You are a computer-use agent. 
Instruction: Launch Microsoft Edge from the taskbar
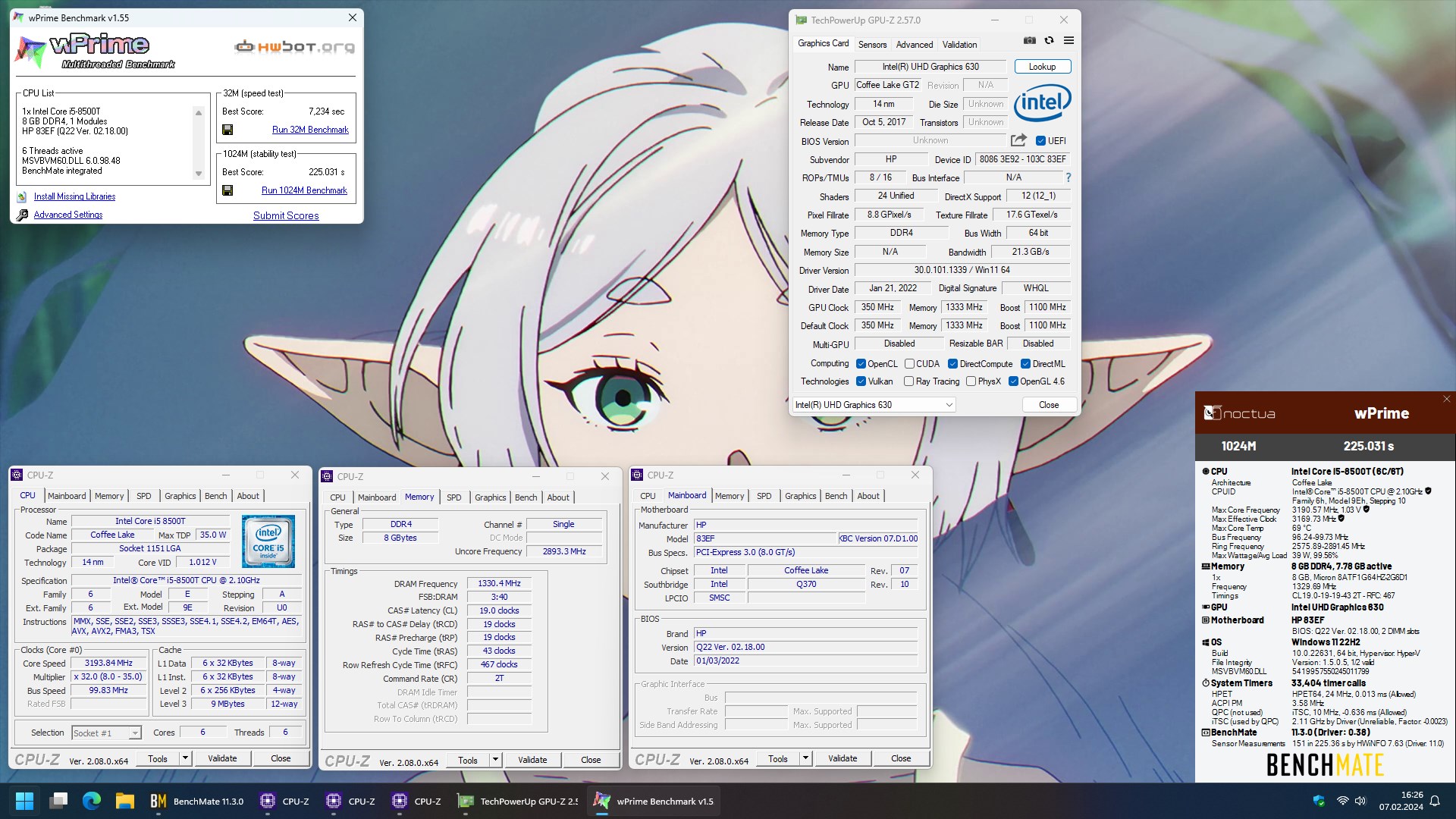tap(91, 801)
